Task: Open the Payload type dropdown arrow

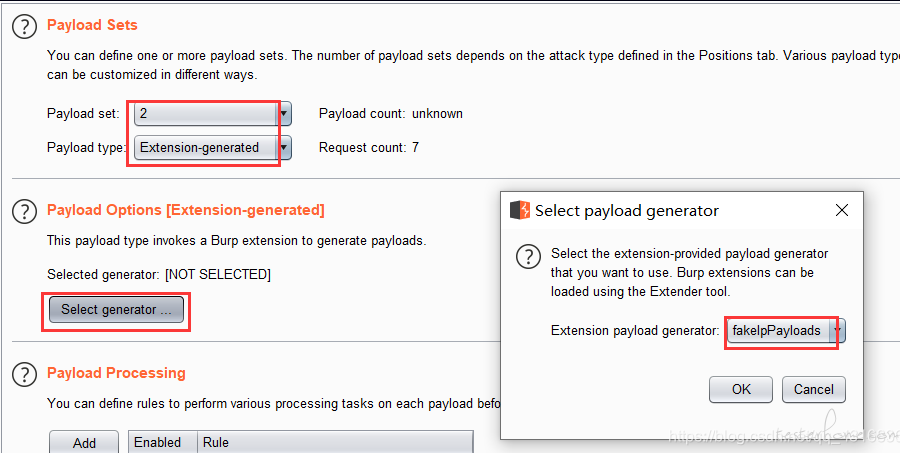Action: 285,148
